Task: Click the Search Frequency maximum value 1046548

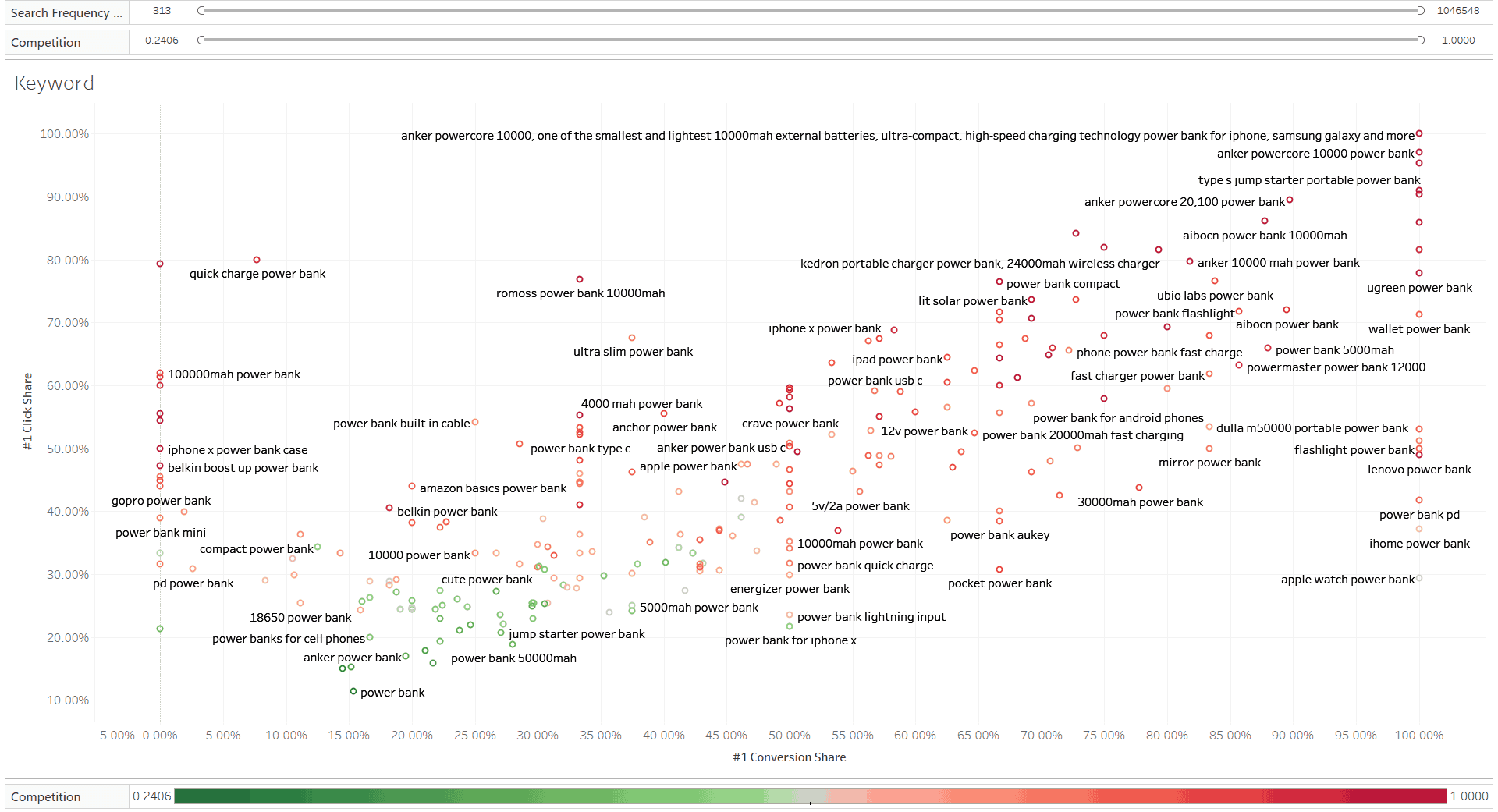Action: (x=1458, y=11)
